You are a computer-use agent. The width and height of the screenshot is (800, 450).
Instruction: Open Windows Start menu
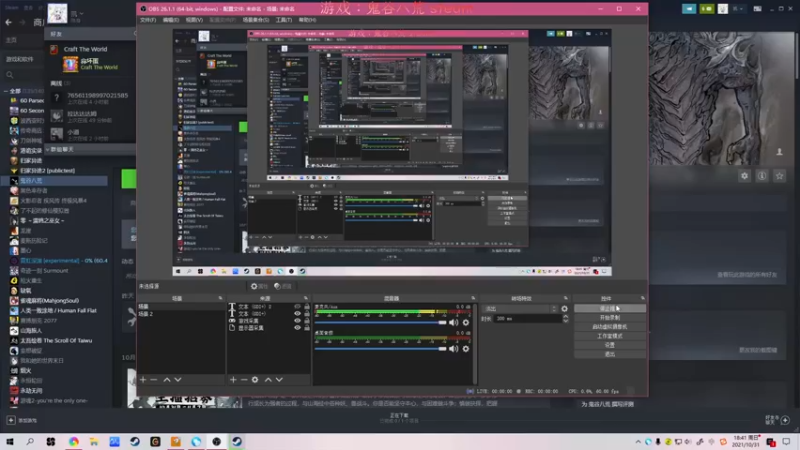tap(10, 442)
